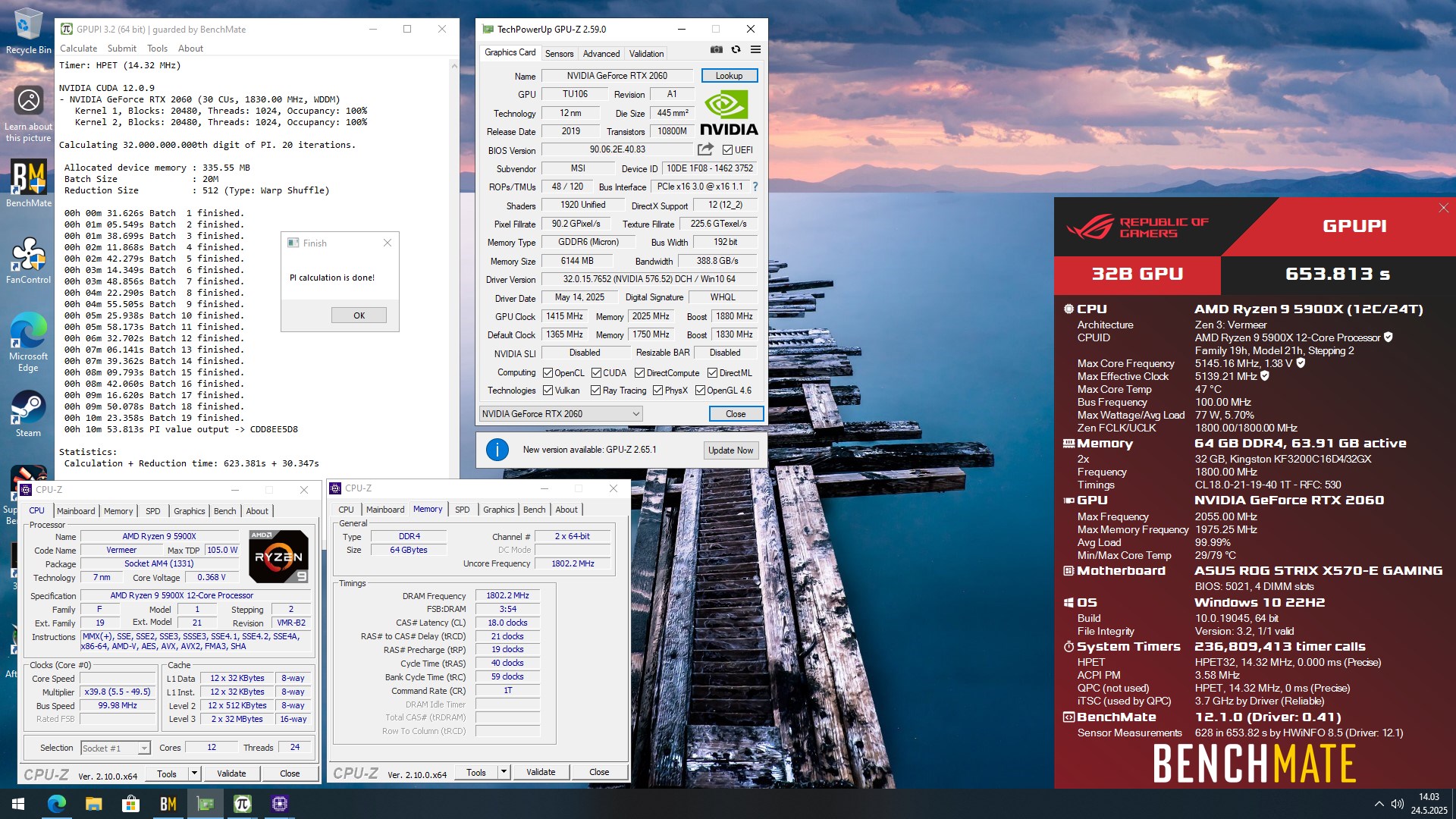1456x819 pixels.
Task: Click Update Now for GPU-Z
Action: click(x=731, y=450)
